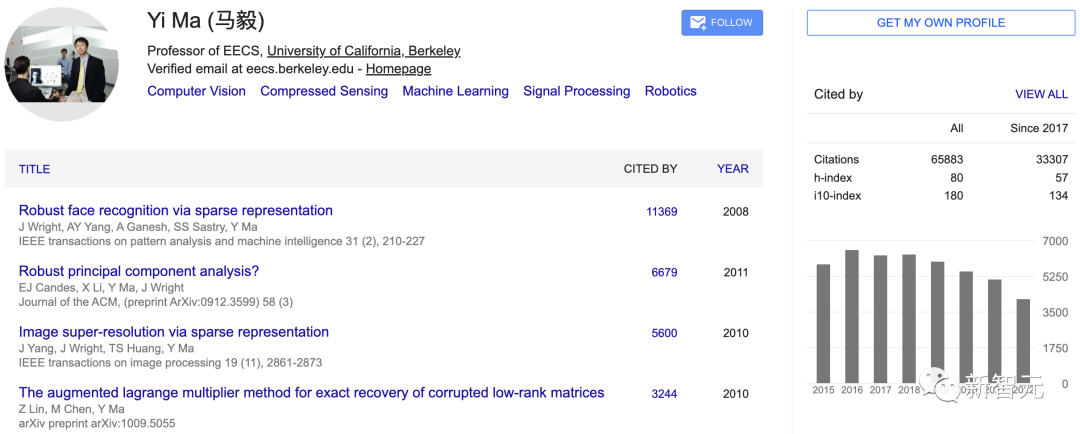Click the Signal Processing interest tag

click(x=576, y=91)
